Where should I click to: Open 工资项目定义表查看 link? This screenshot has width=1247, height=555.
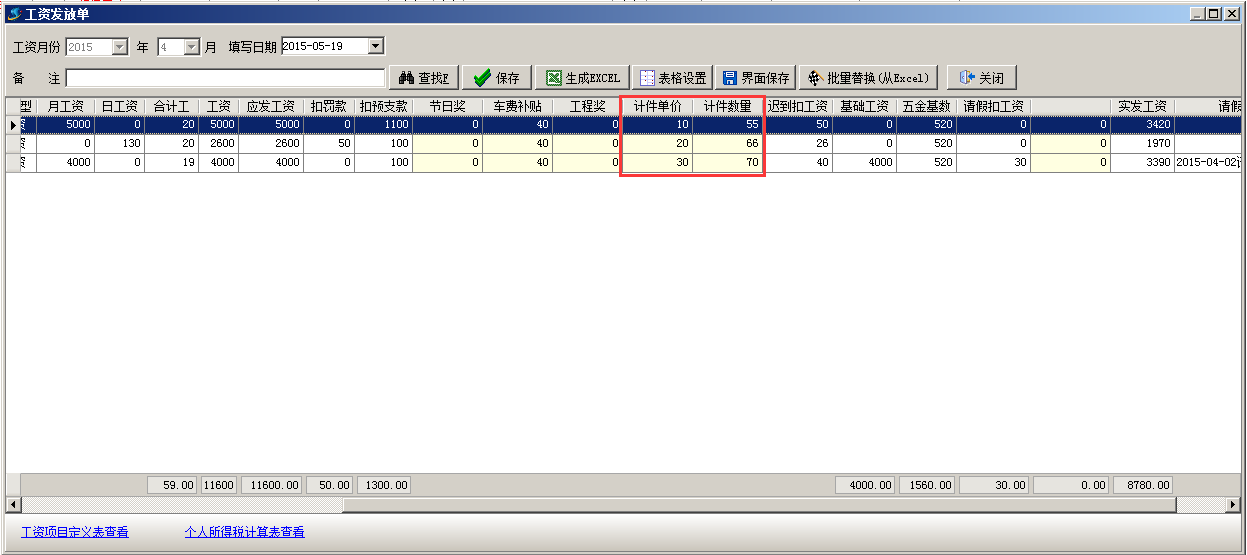[75, 532]
